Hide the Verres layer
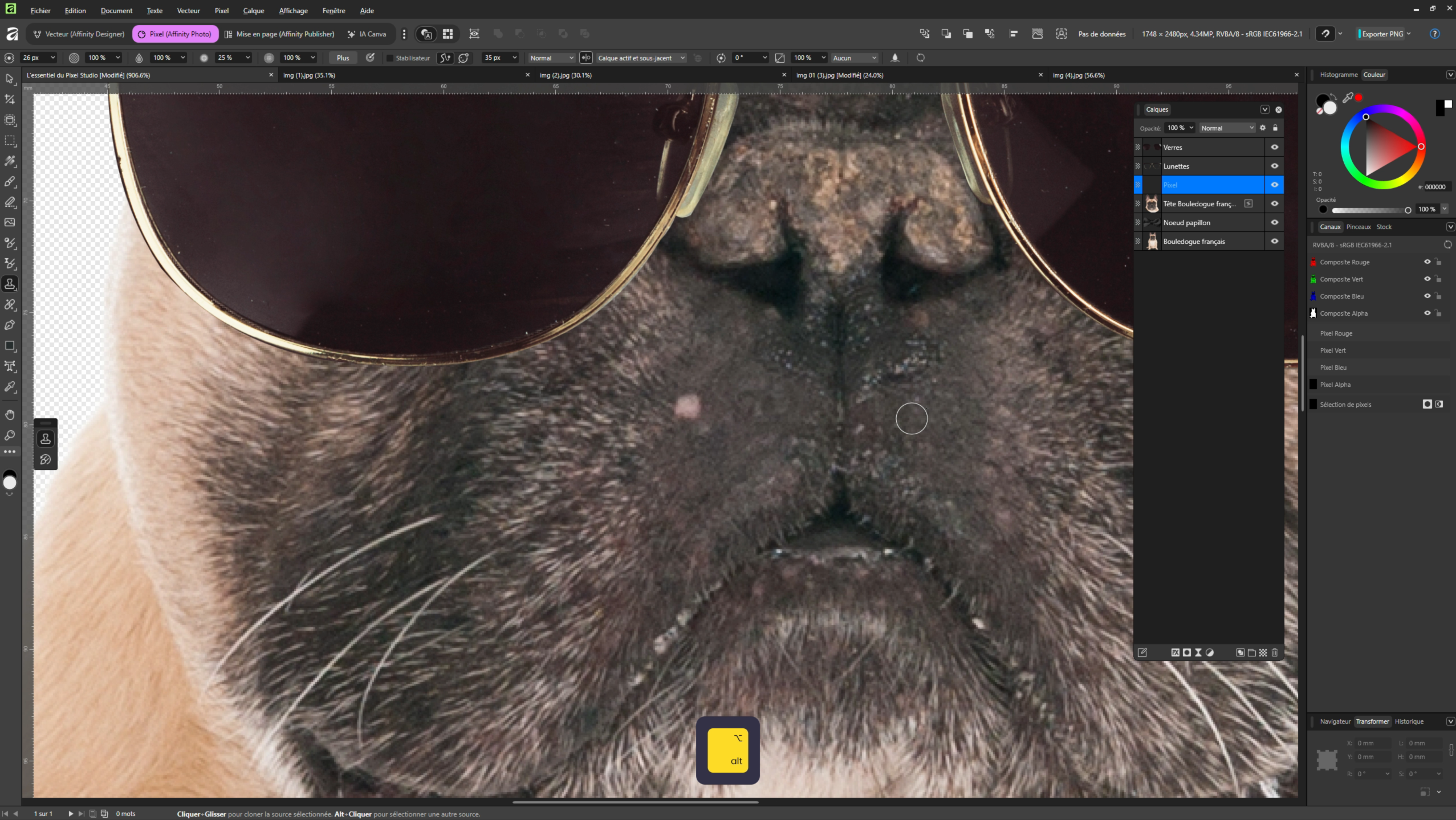 (1274, 147)
